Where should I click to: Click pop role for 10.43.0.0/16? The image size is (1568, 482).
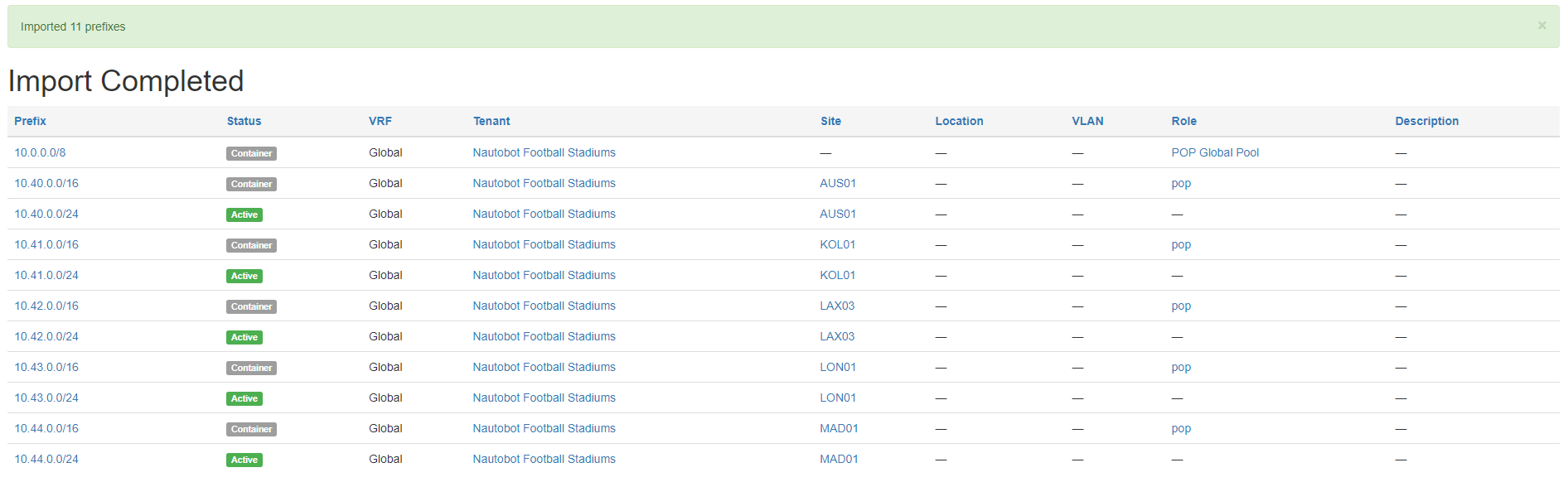click(1181, 367)
